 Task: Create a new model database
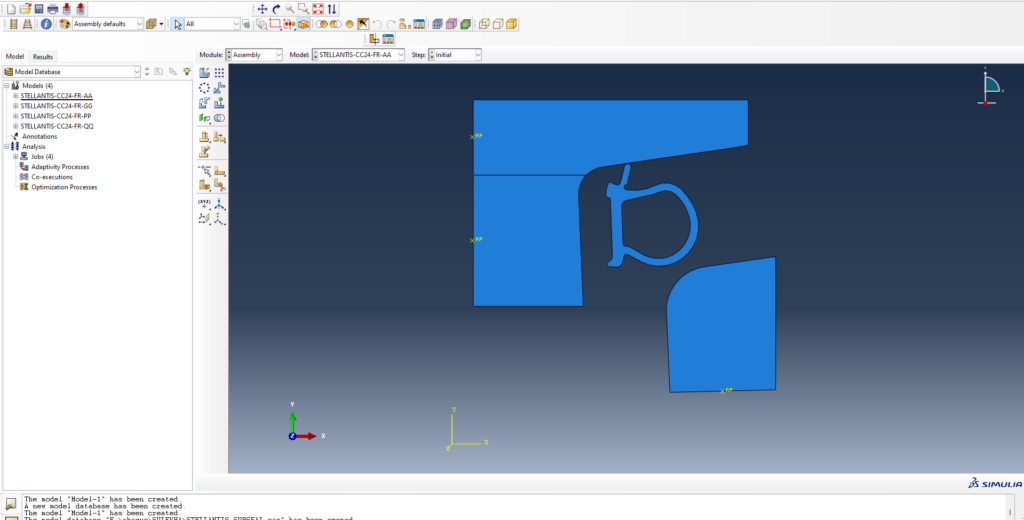coord(11,8)
